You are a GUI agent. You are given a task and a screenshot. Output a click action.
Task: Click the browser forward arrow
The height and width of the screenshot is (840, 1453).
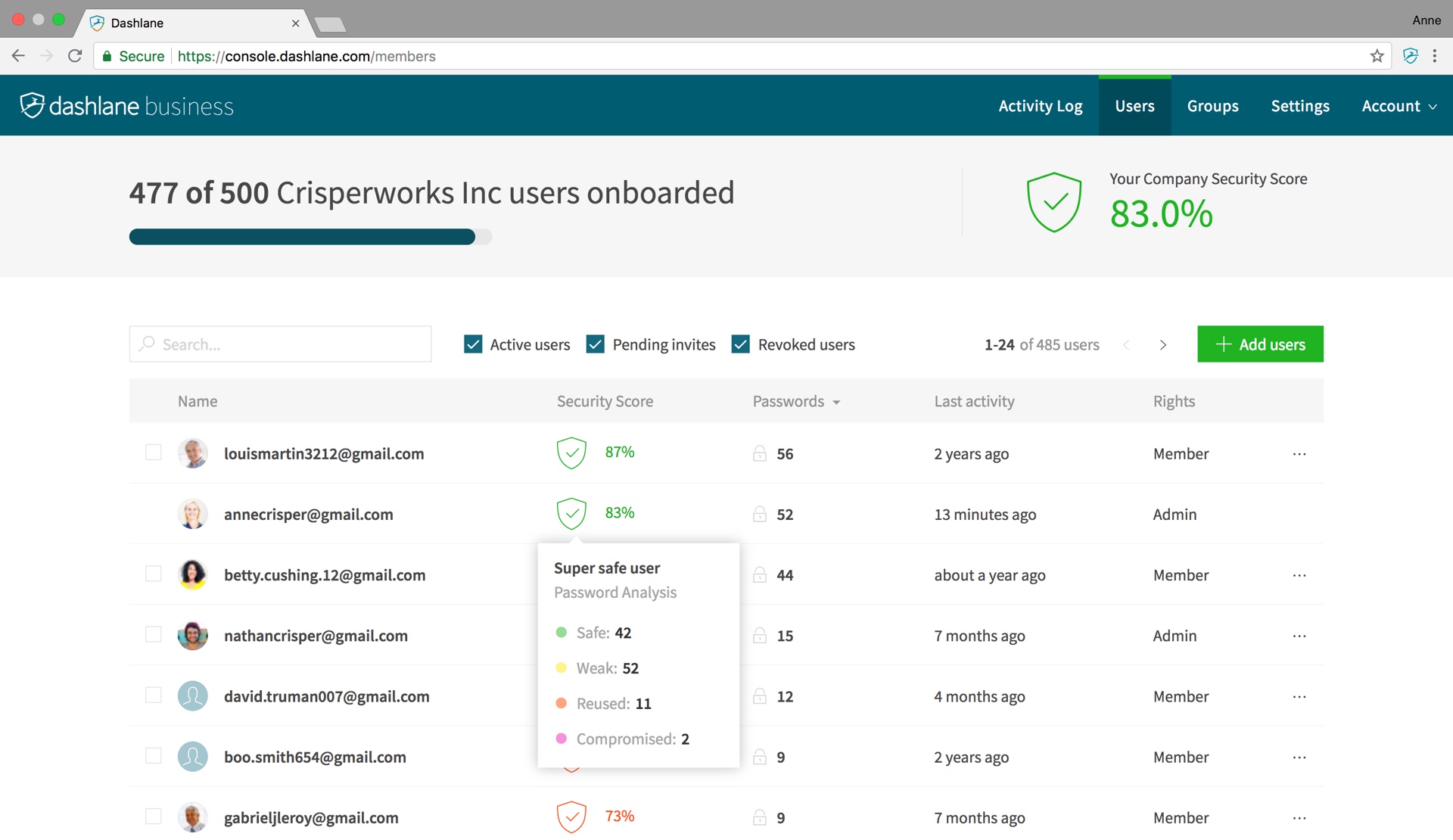click(x=46, y=56)
